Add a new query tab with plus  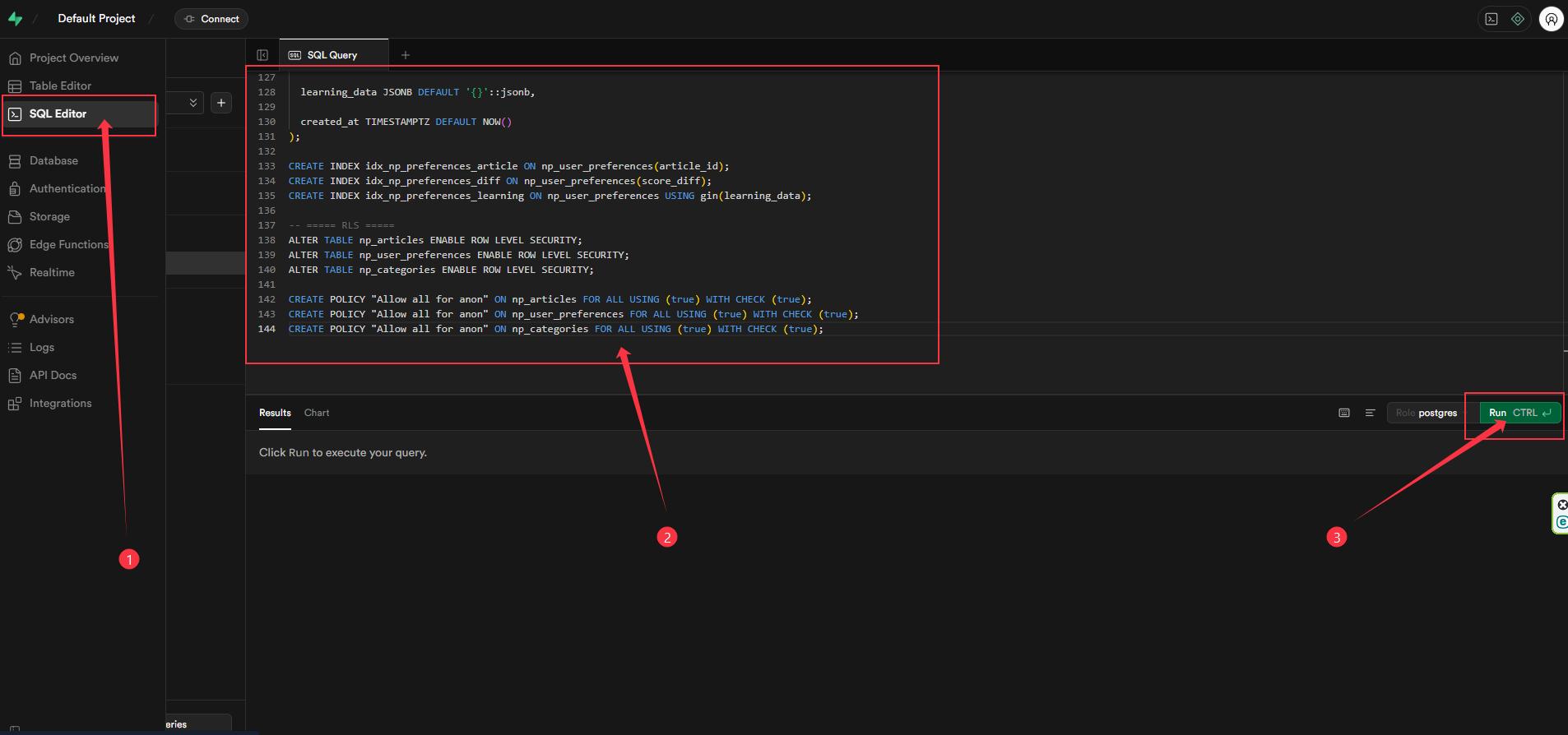click(405, 55)
